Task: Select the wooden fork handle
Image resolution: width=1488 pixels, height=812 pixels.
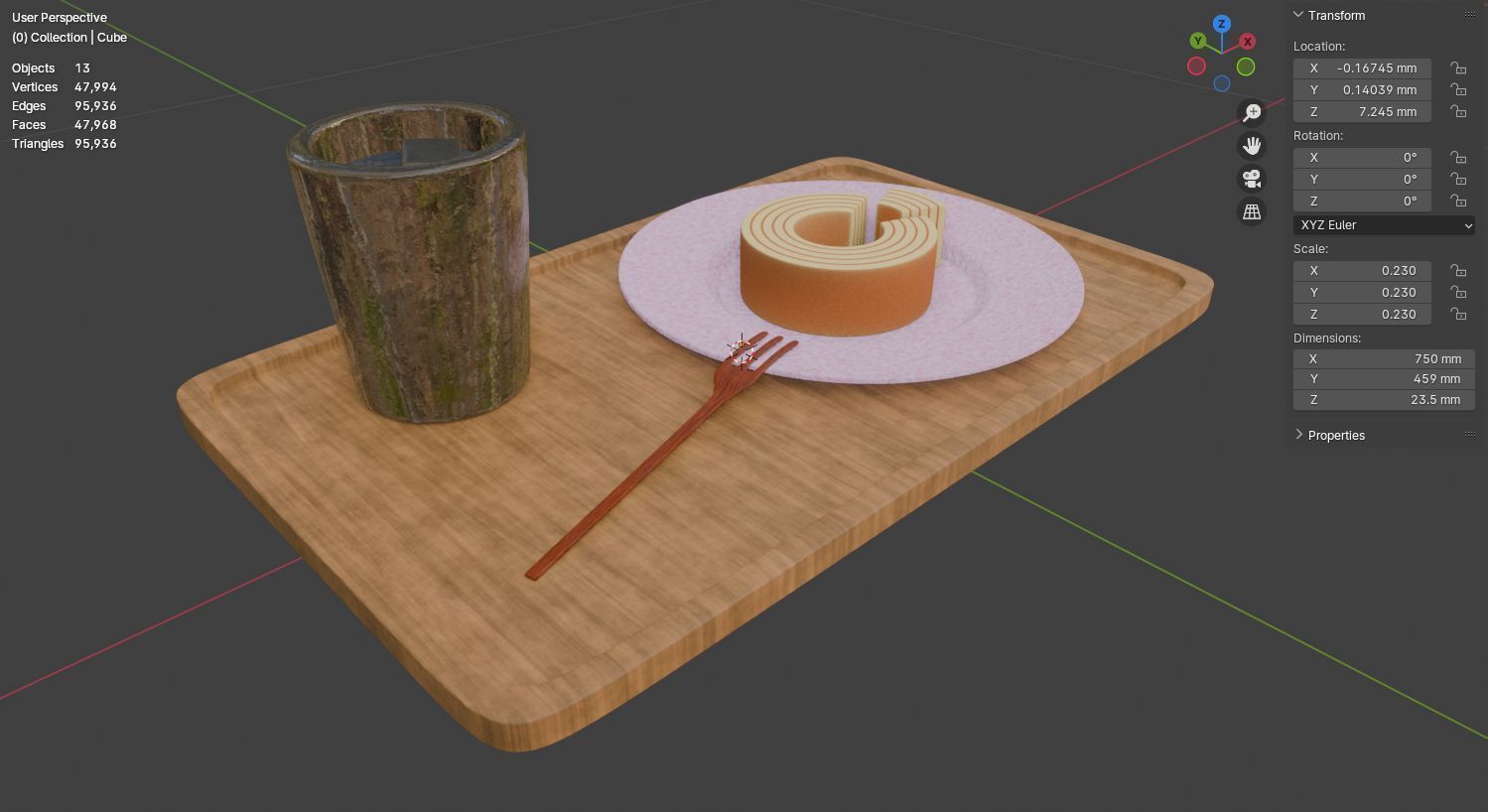Action: [625, 486]
